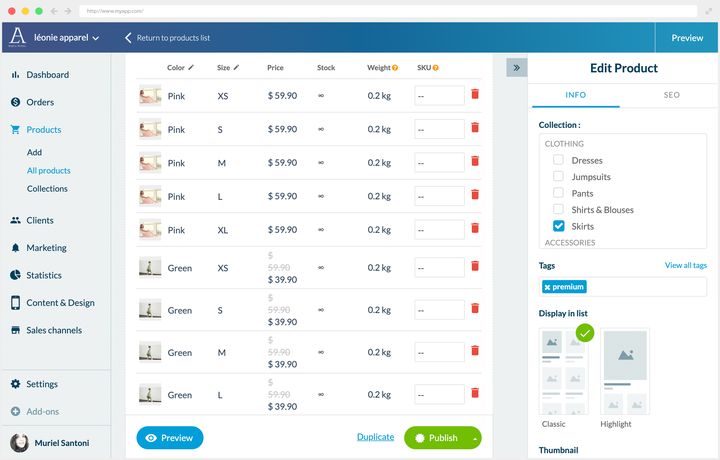Click SKU field for Pink XS
Image resolution: width=720 pixels, height=460 pixels.
(x=439, y=95)
